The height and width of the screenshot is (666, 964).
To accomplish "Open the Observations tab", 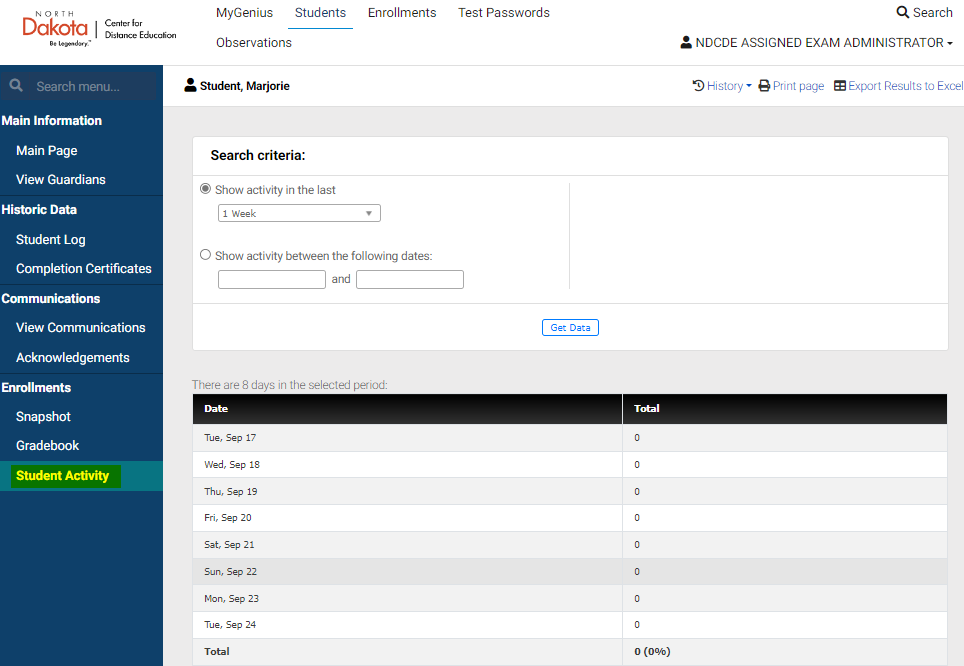I will [x=254, y=42].
